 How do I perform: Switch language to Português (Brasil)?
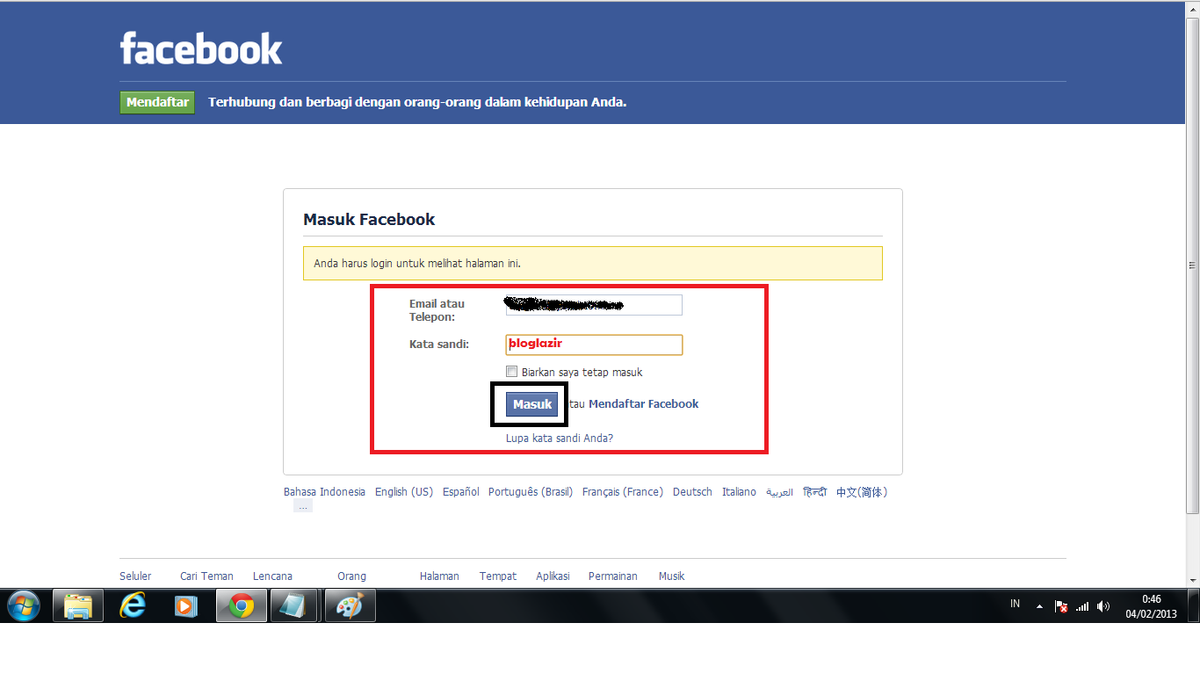530,492
